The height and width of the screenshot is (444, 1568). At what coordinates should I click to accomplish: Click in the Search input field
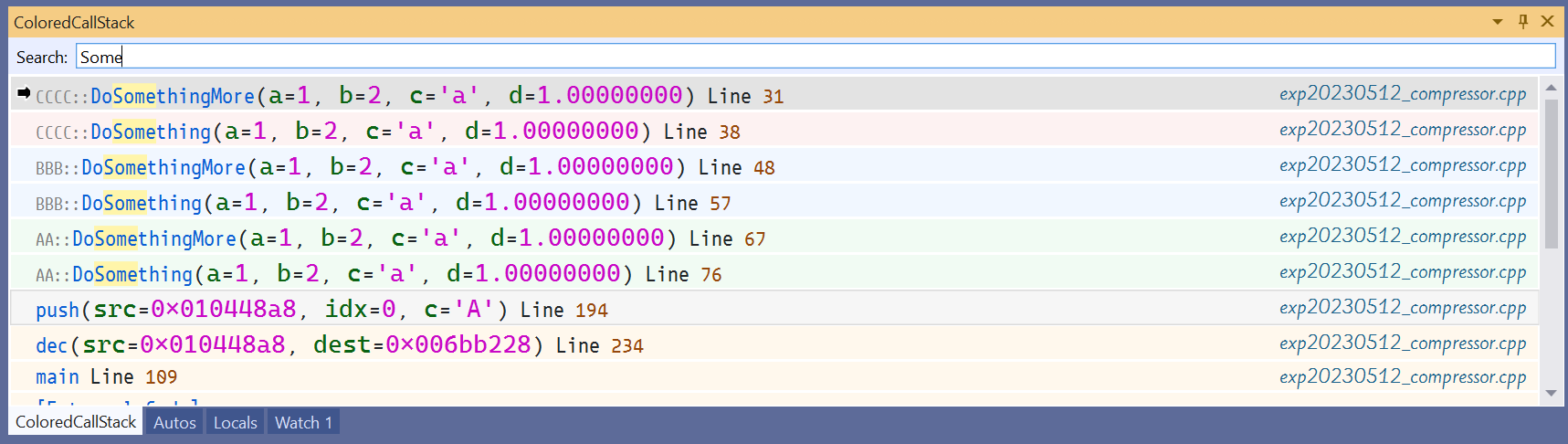pyautogui.click(x=813, y=57)
